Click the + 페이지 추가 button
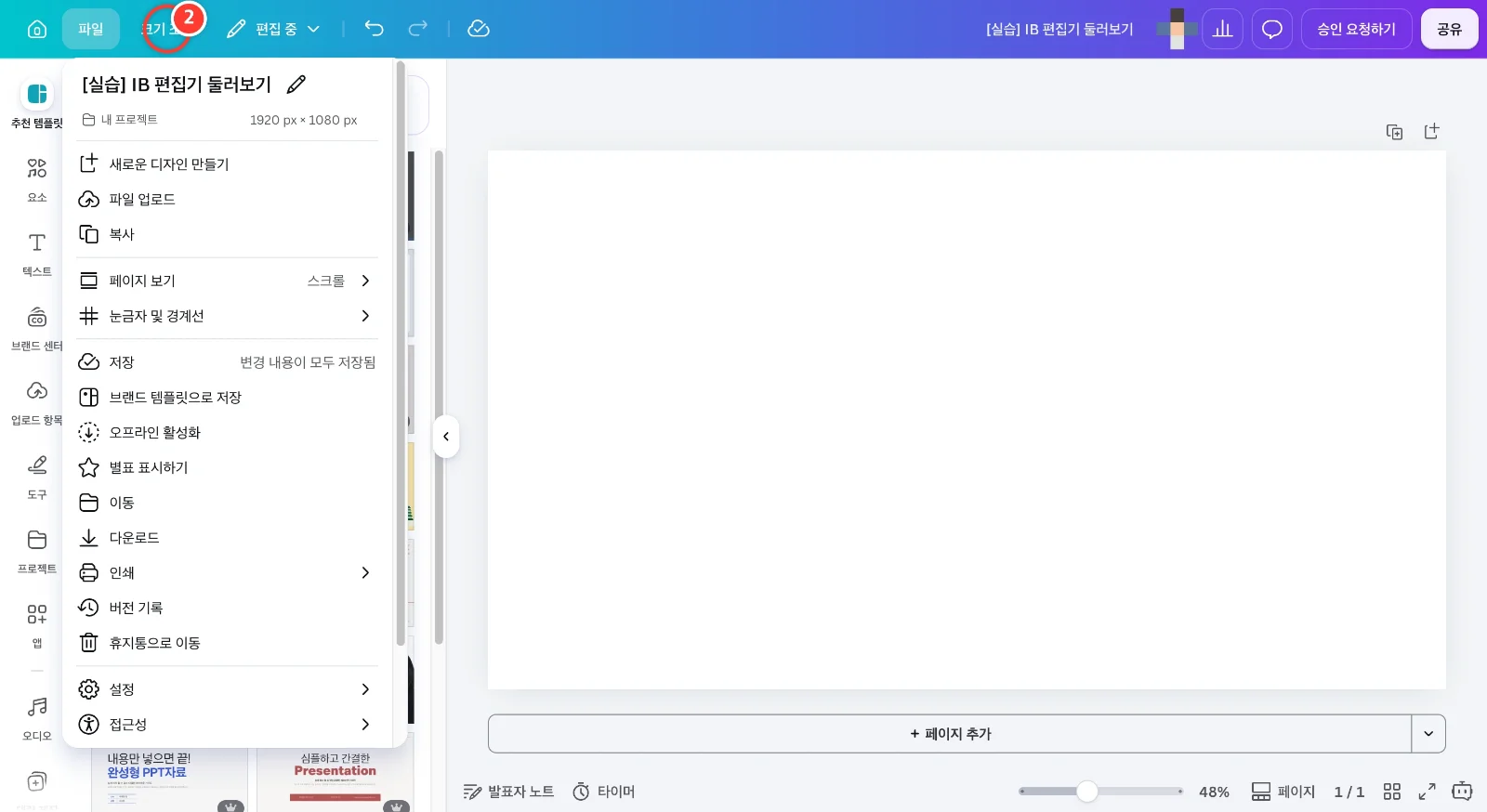Viewport: 1487px width, 812px height. click(950, 734)
